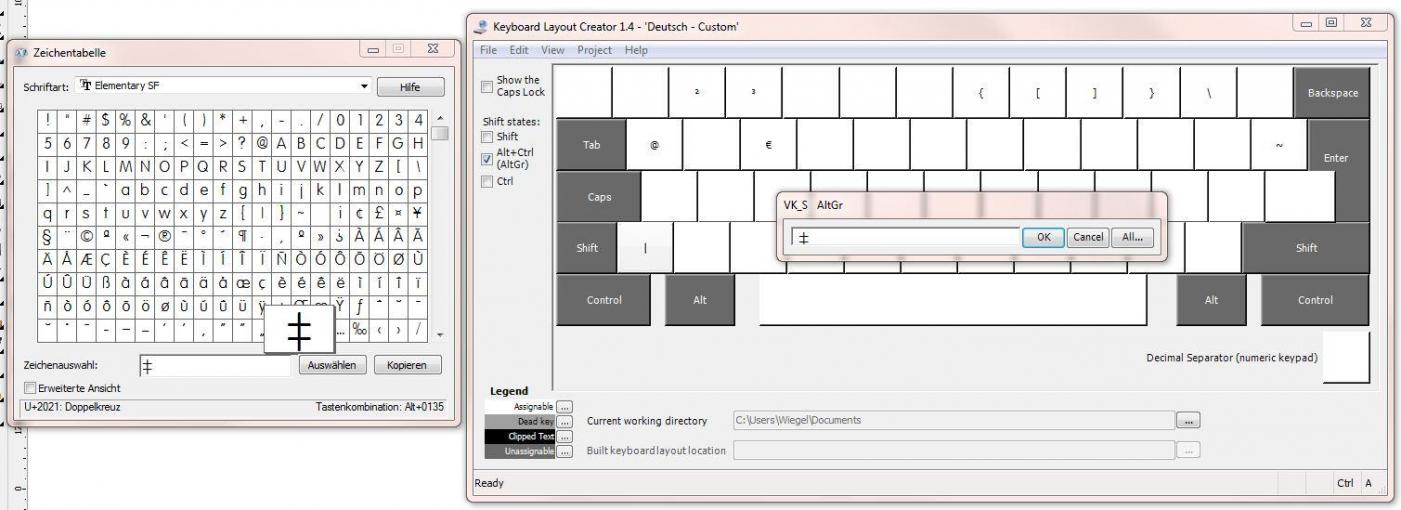Click the key showing { on the keyboard layout
This screenshot has height=510, width=1401.
pyautogui.click(x=980, y=92)
